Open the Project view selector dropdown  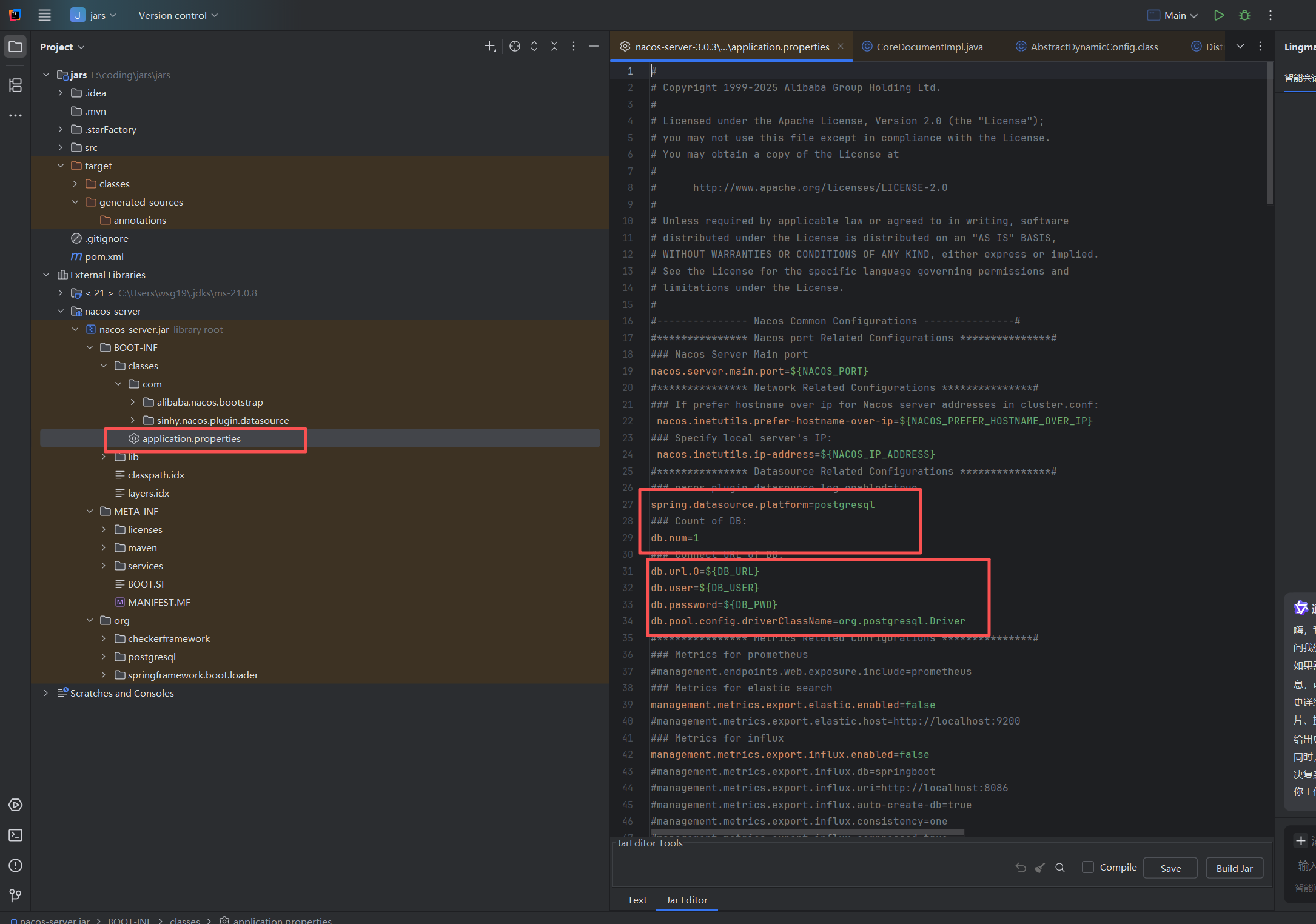point(62,47)
